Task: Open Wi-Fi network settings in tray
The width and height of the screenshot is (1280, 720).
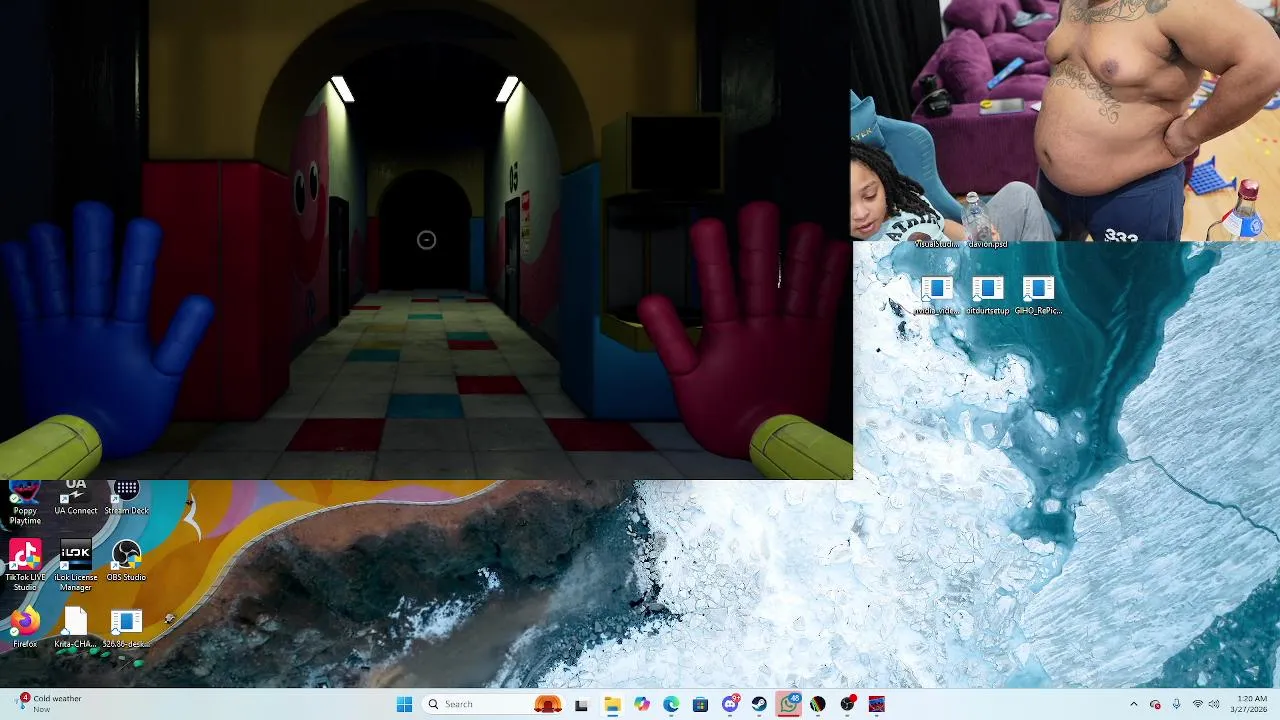Action: click(1197, 704)
